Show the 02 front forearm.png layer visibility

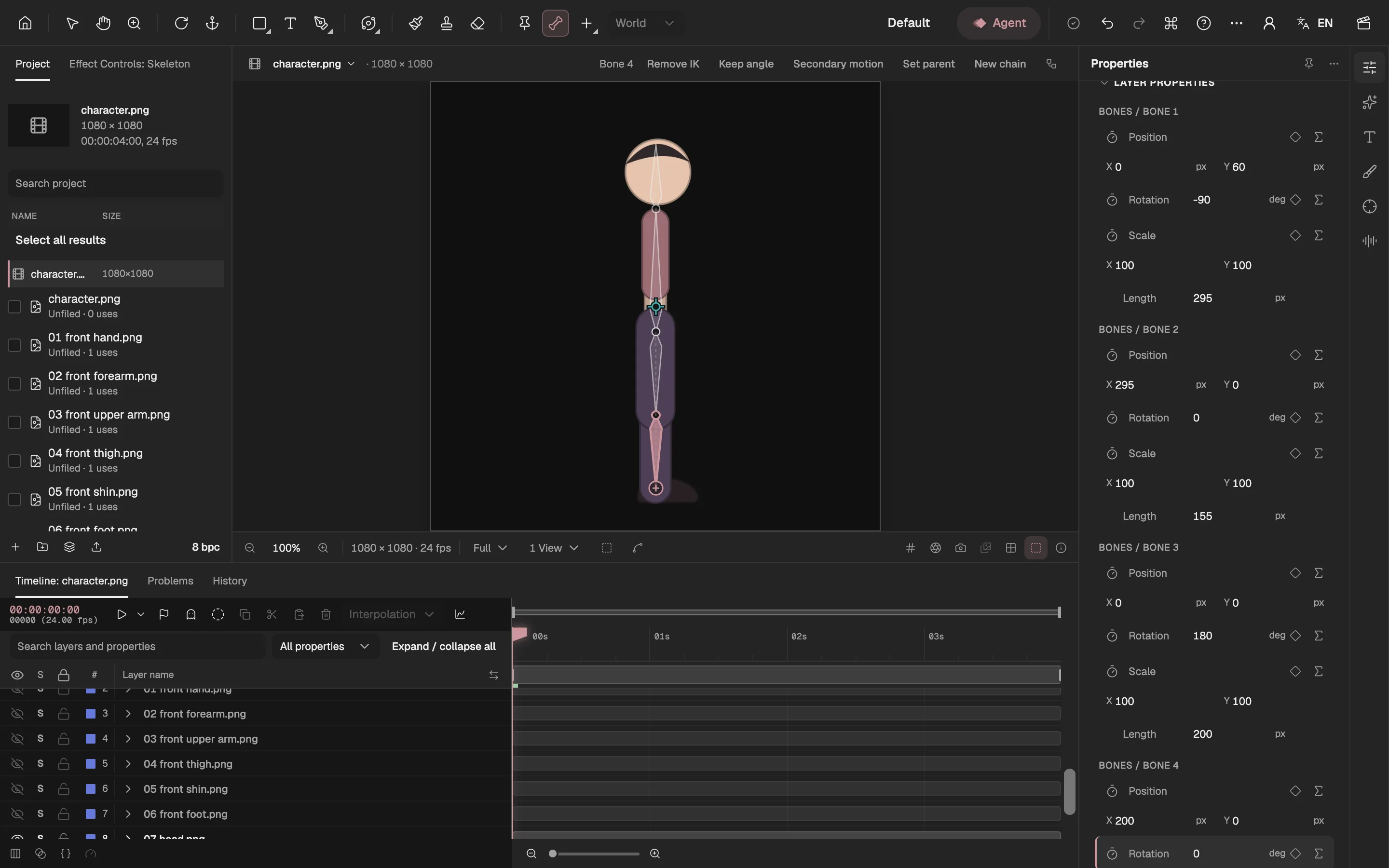[x=17, y=714]
